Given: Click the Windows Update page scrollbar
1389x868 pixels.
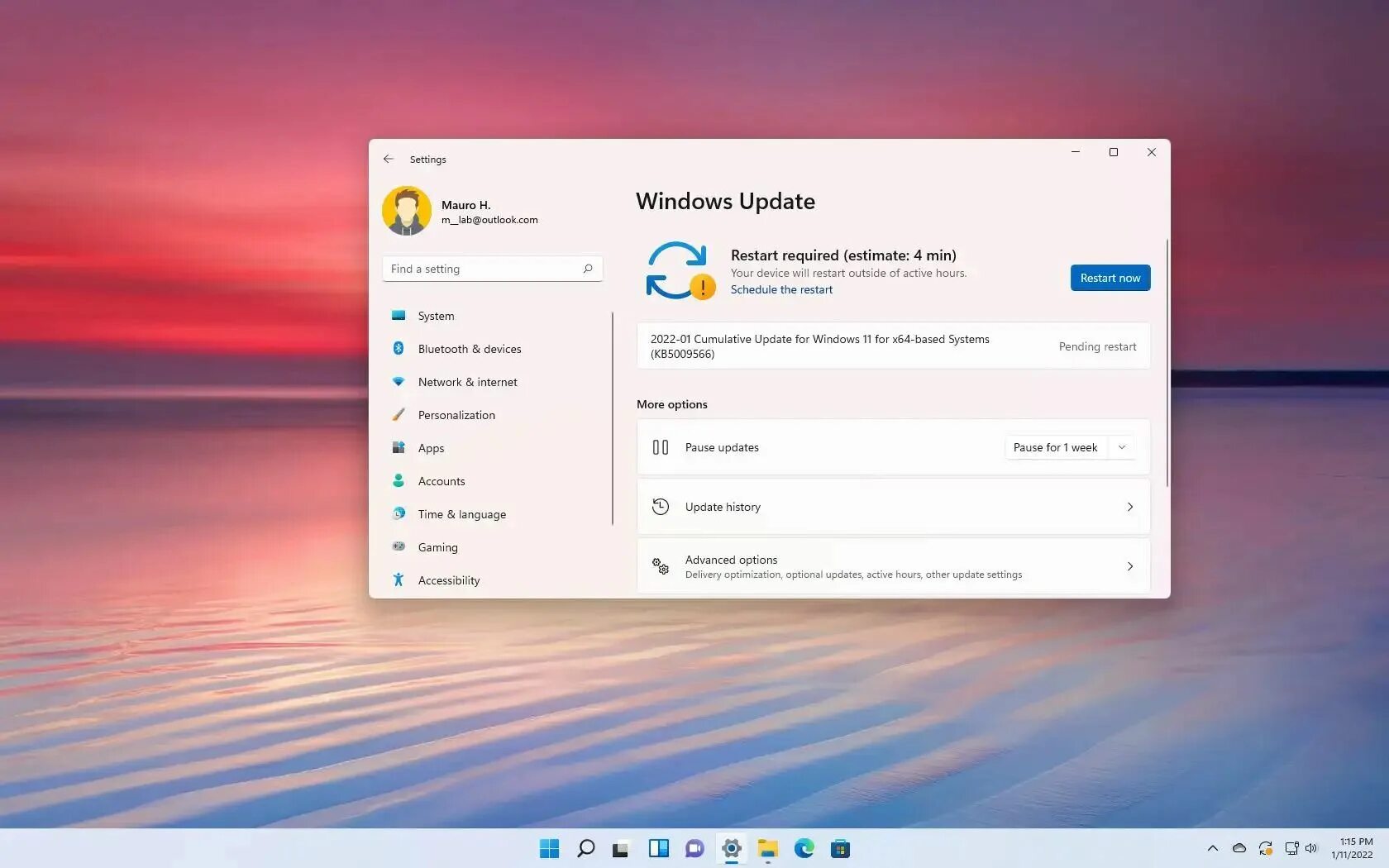Looking at the screenshot, I should coord(1167,363).
